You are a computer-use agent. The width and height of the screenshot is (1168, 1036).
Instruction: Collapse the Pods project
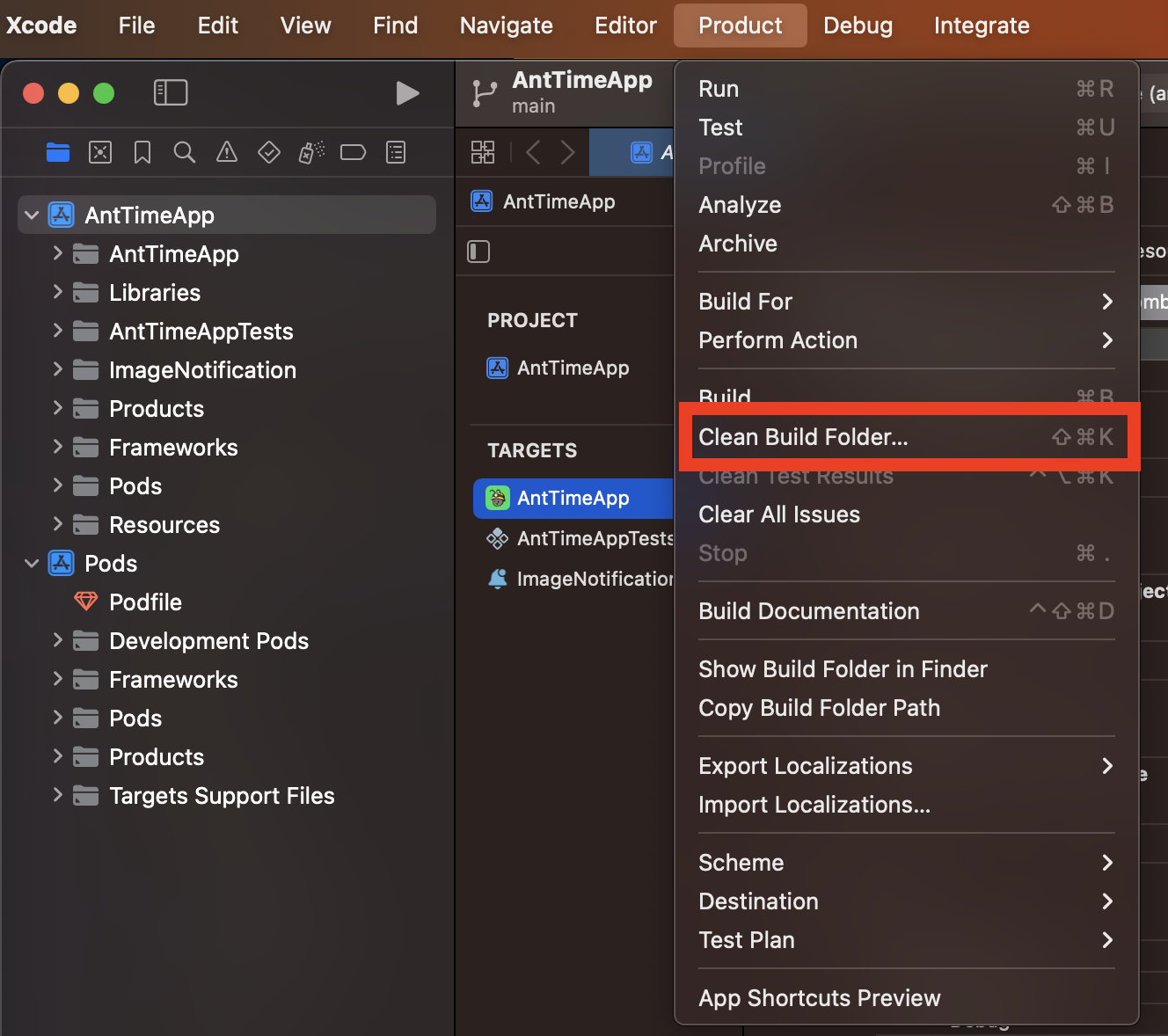[x=32, y=563]
